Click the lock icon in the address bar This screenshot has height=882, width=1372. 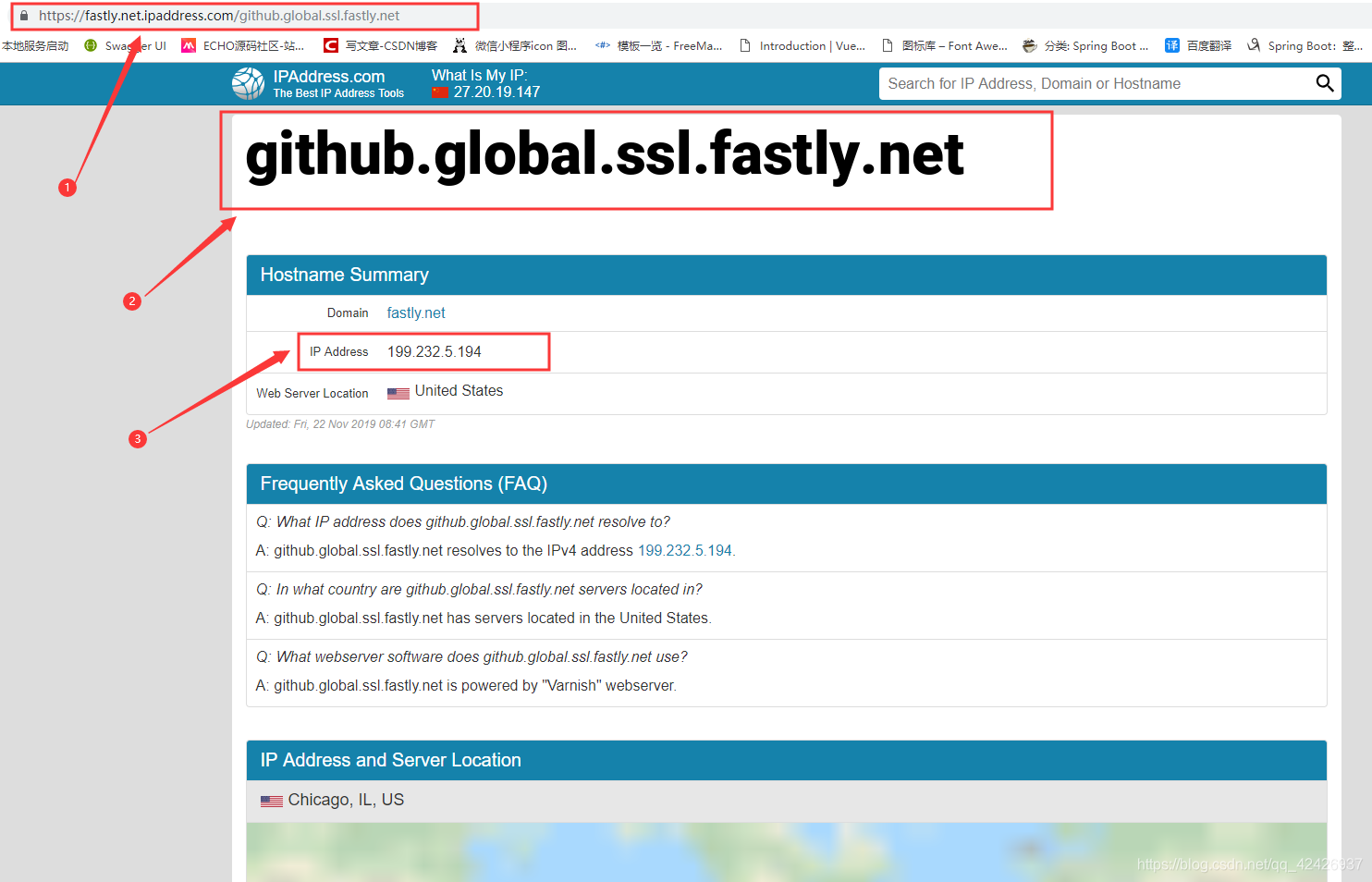click(x=24, y=16)
